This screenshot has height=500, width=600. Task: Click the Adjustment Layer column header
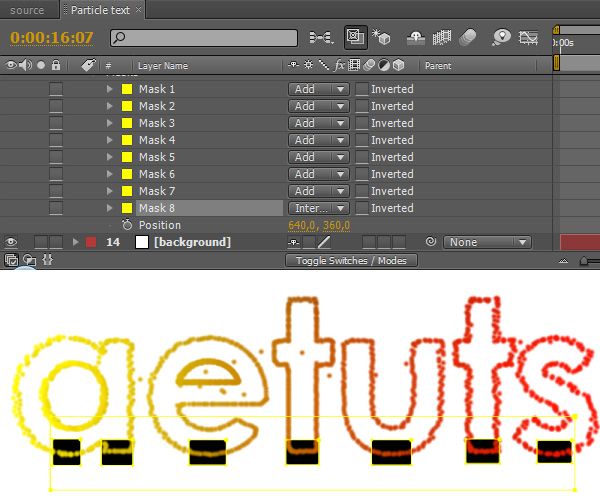point(384,65)
